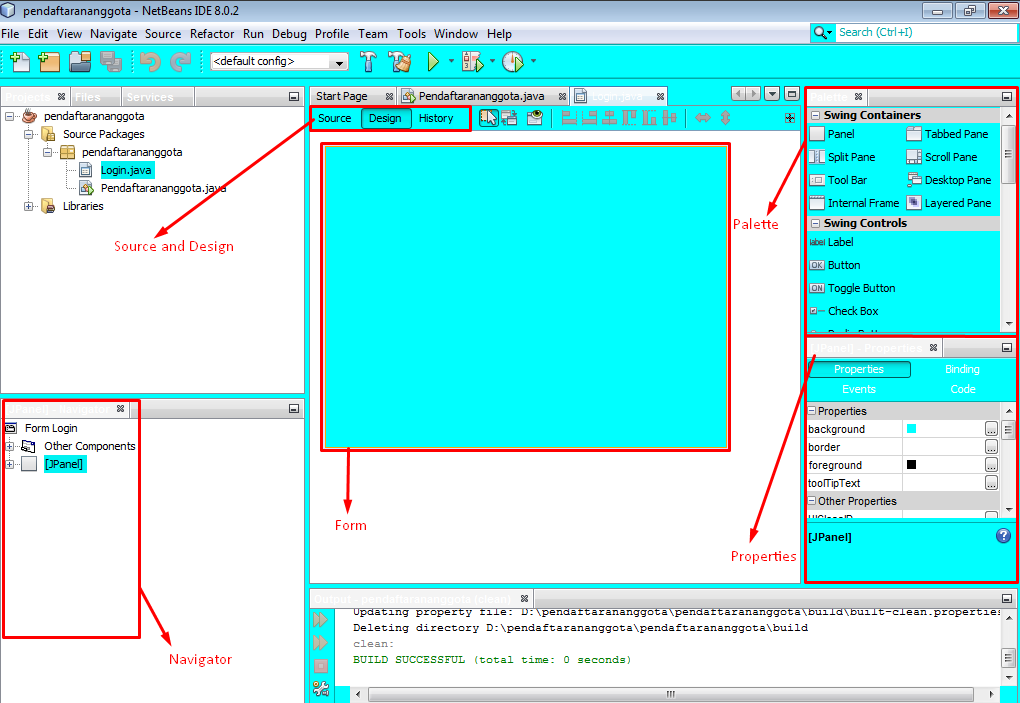The width and height of the screenshot is (1020, 703).
Task: Collapse the Other Properties section
Action: tap(812, 501)
